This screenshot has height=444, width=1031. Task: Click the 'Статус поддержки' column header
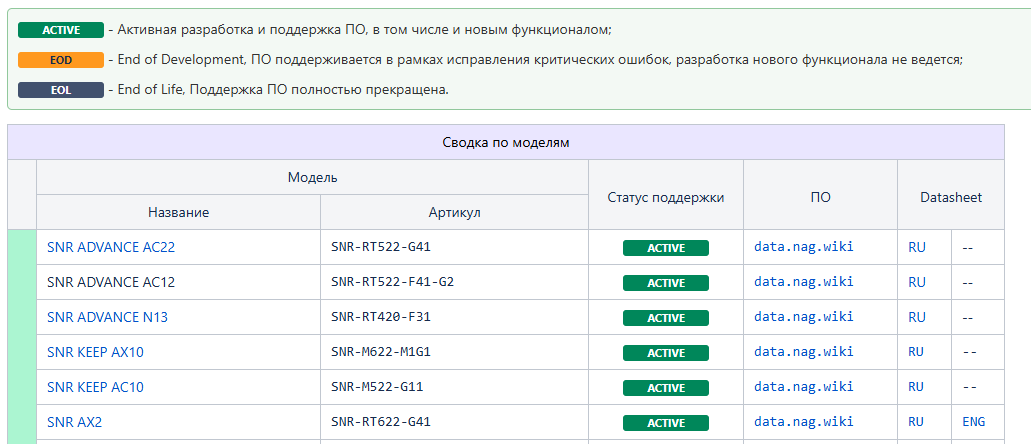665,197
